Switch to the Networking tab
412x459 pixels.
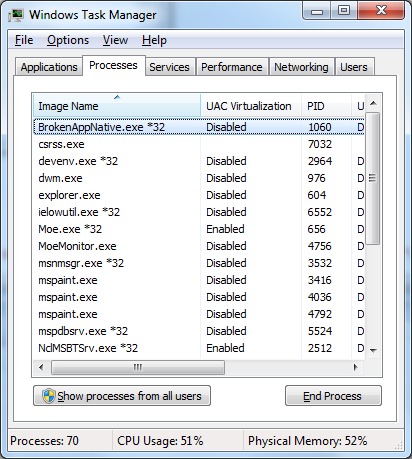click(x=301, y=67)
